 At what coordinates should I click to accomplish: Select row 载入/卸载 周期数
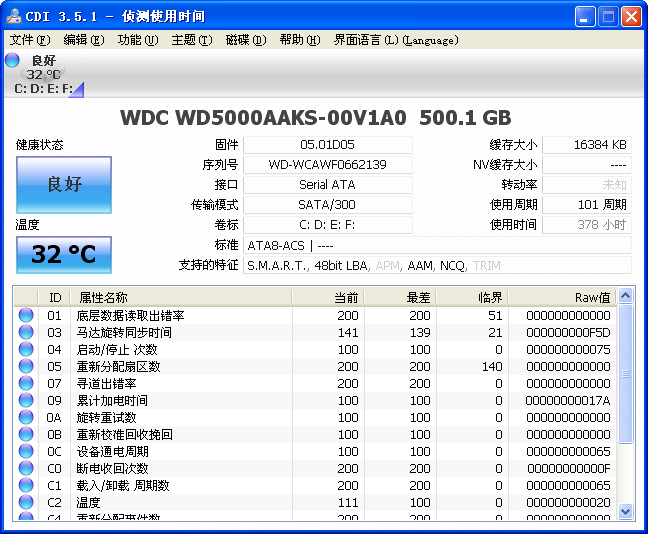(x=315, y=485)
